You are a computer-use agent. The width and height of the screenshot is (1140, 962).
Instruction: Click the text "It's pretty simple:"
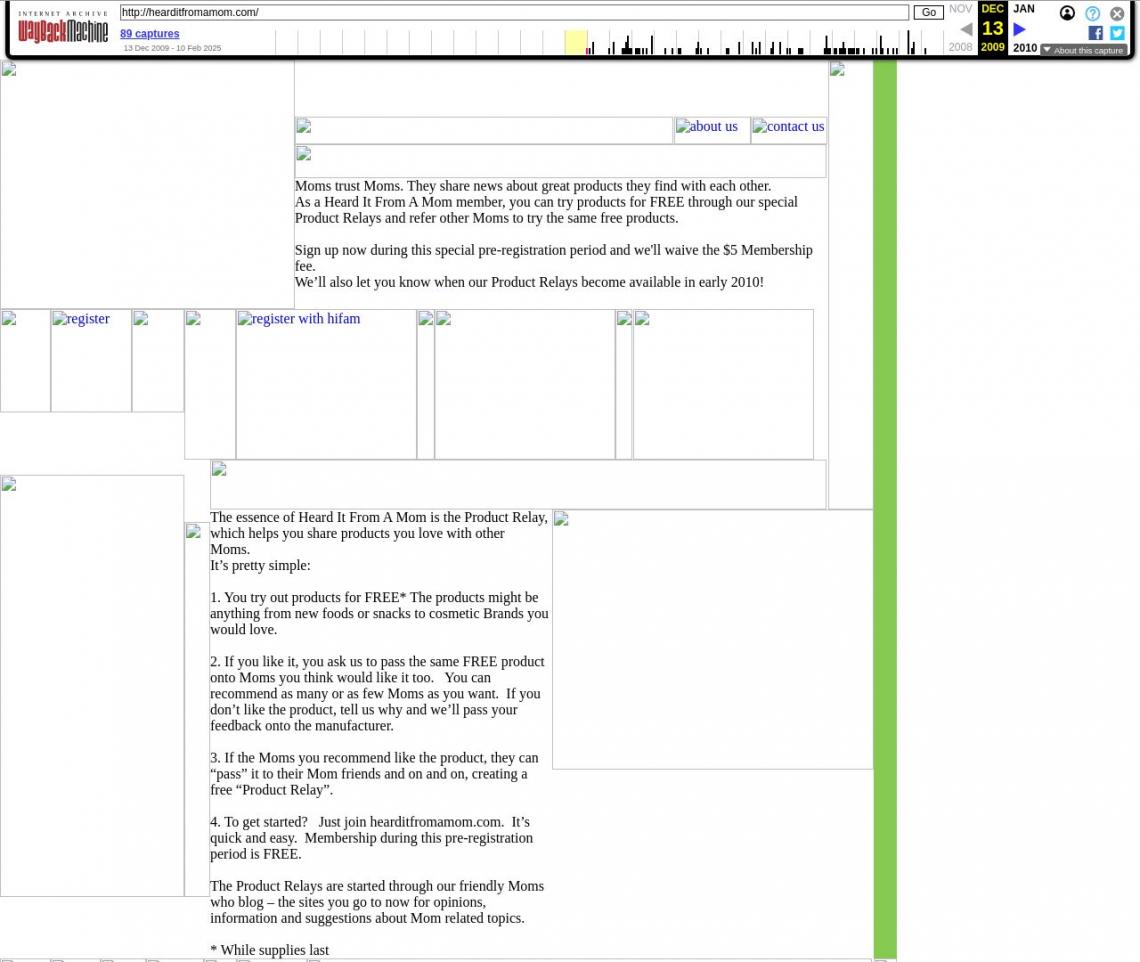(x=260, y=566)
